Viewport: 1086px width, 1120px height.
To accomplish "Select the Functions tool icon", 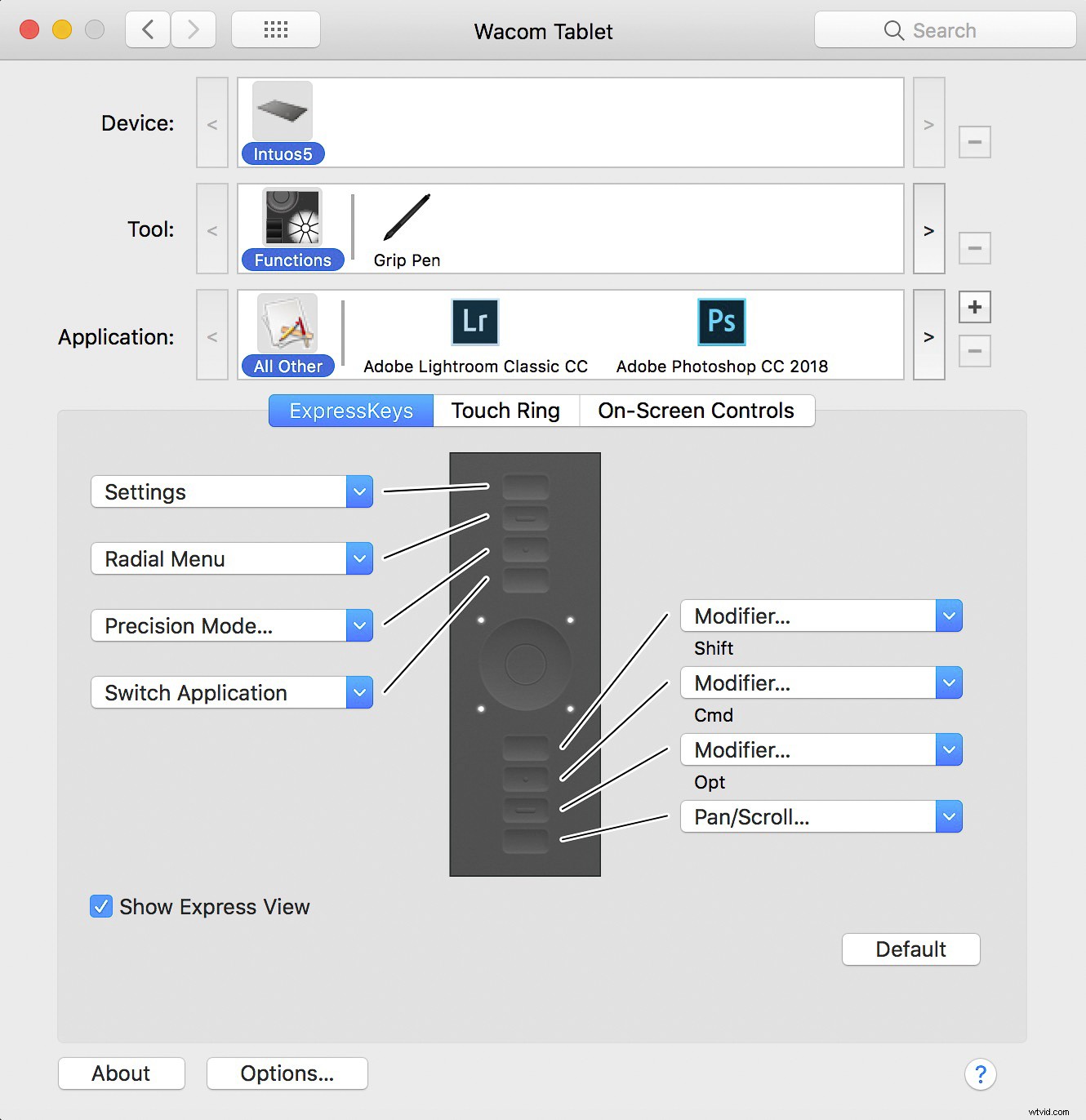I will tap(292, 218).
